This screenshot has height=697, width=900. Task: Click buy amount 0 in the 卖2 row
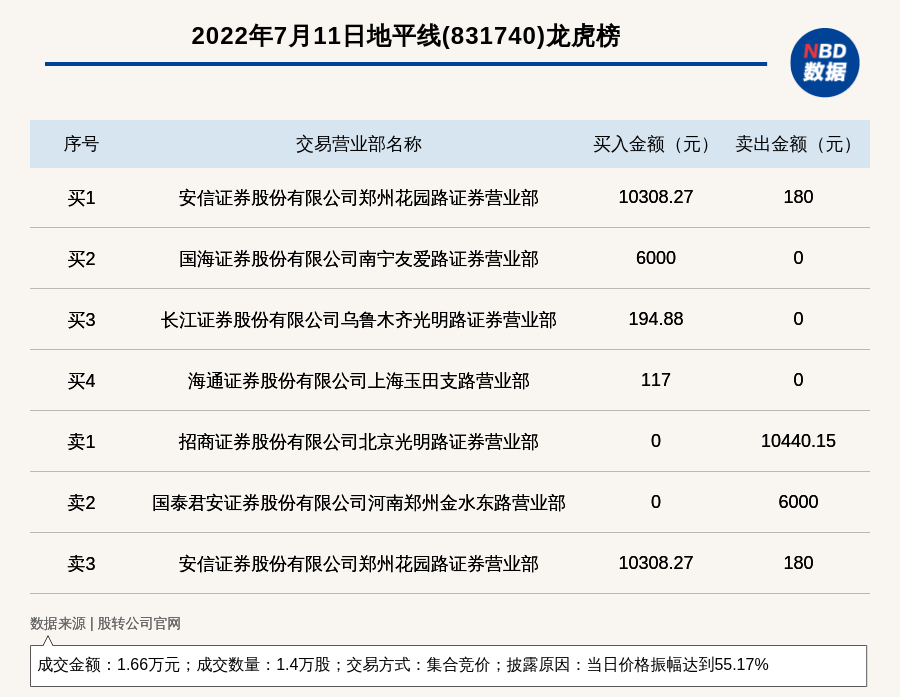655,501
